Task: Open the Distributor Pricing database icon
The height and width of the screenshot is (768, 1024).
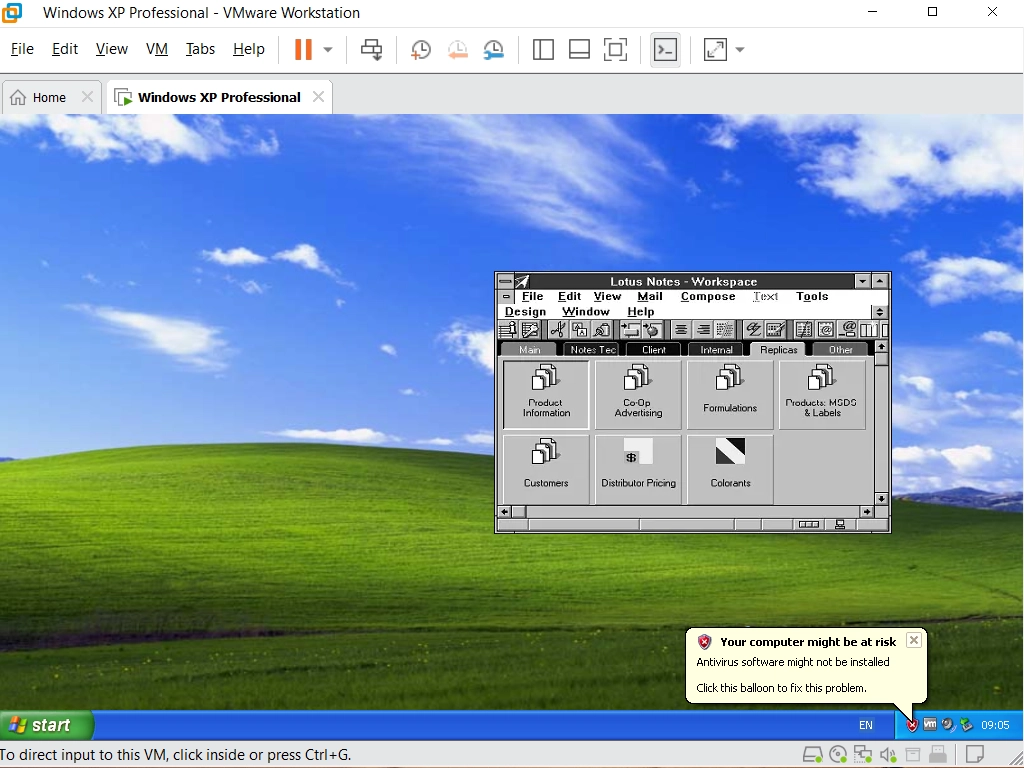Action: (x=638, y=470)
